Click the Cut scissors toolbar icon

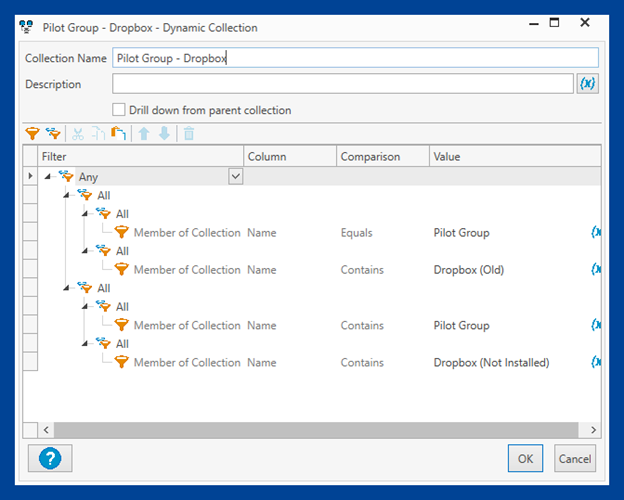coord(78,134)
